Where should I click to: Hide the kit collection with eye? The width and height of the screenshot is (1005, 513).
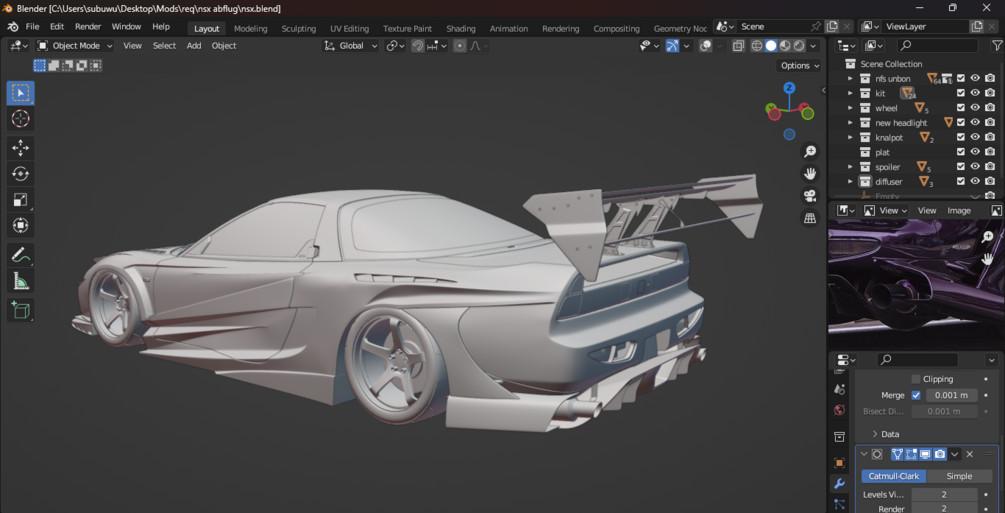click(x=975, y=93)
